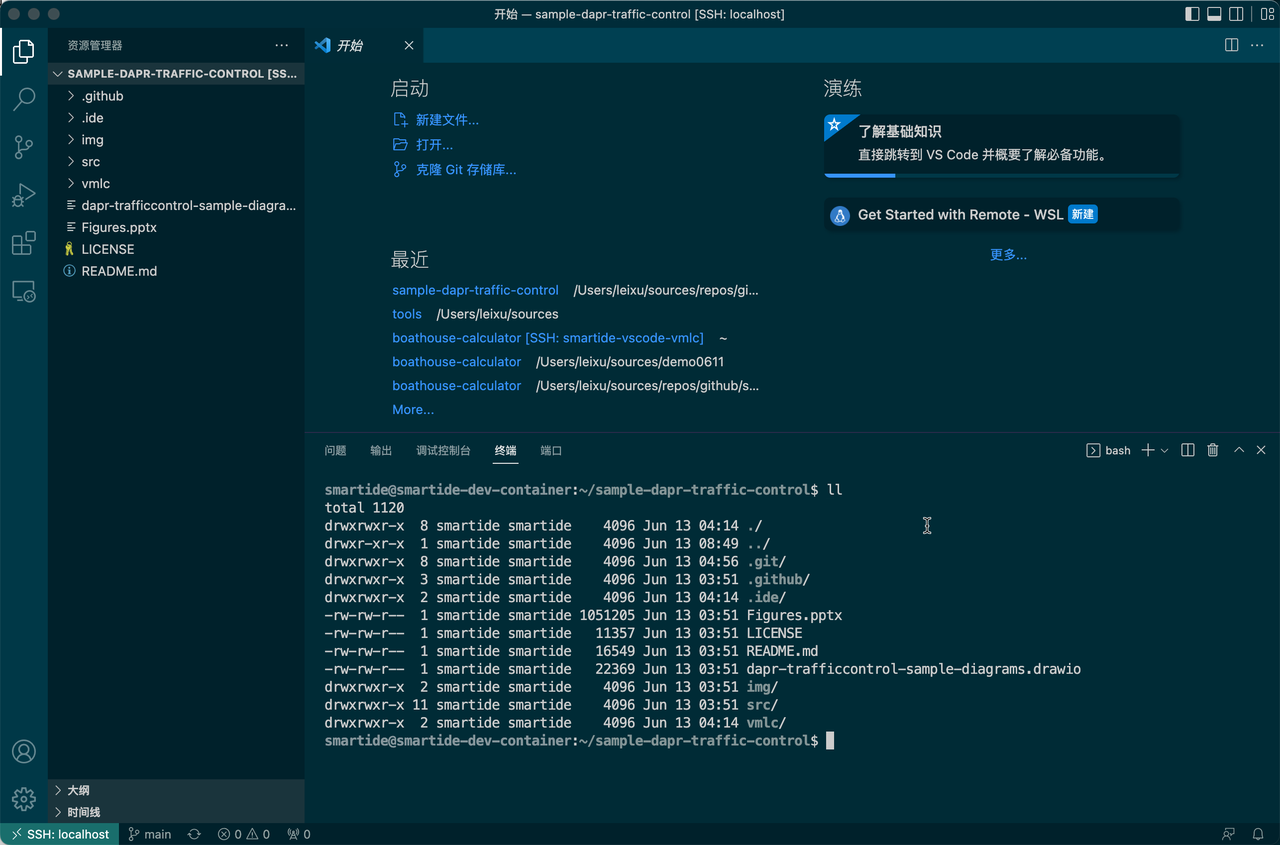This screenshot has width=1280, height=845.
Task: Switch to the 输出 panel tab
Action: (x=381, y=451)
